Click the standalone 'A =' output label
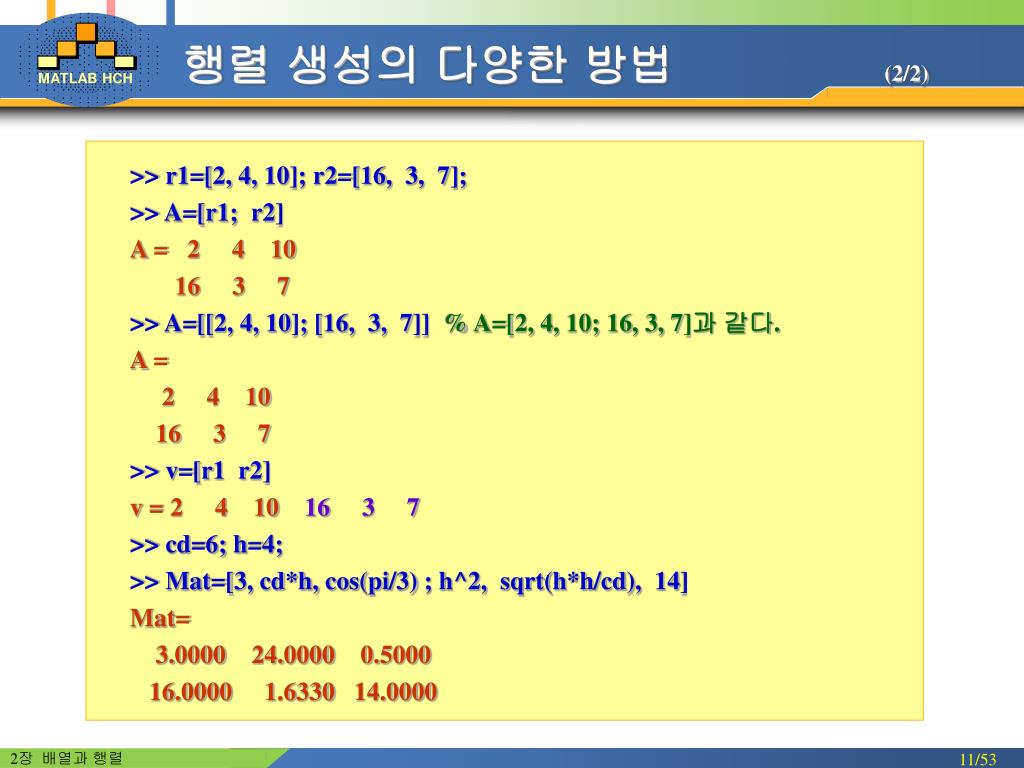This screenshot has height=768, width=1024. click(x=150, y=360)
